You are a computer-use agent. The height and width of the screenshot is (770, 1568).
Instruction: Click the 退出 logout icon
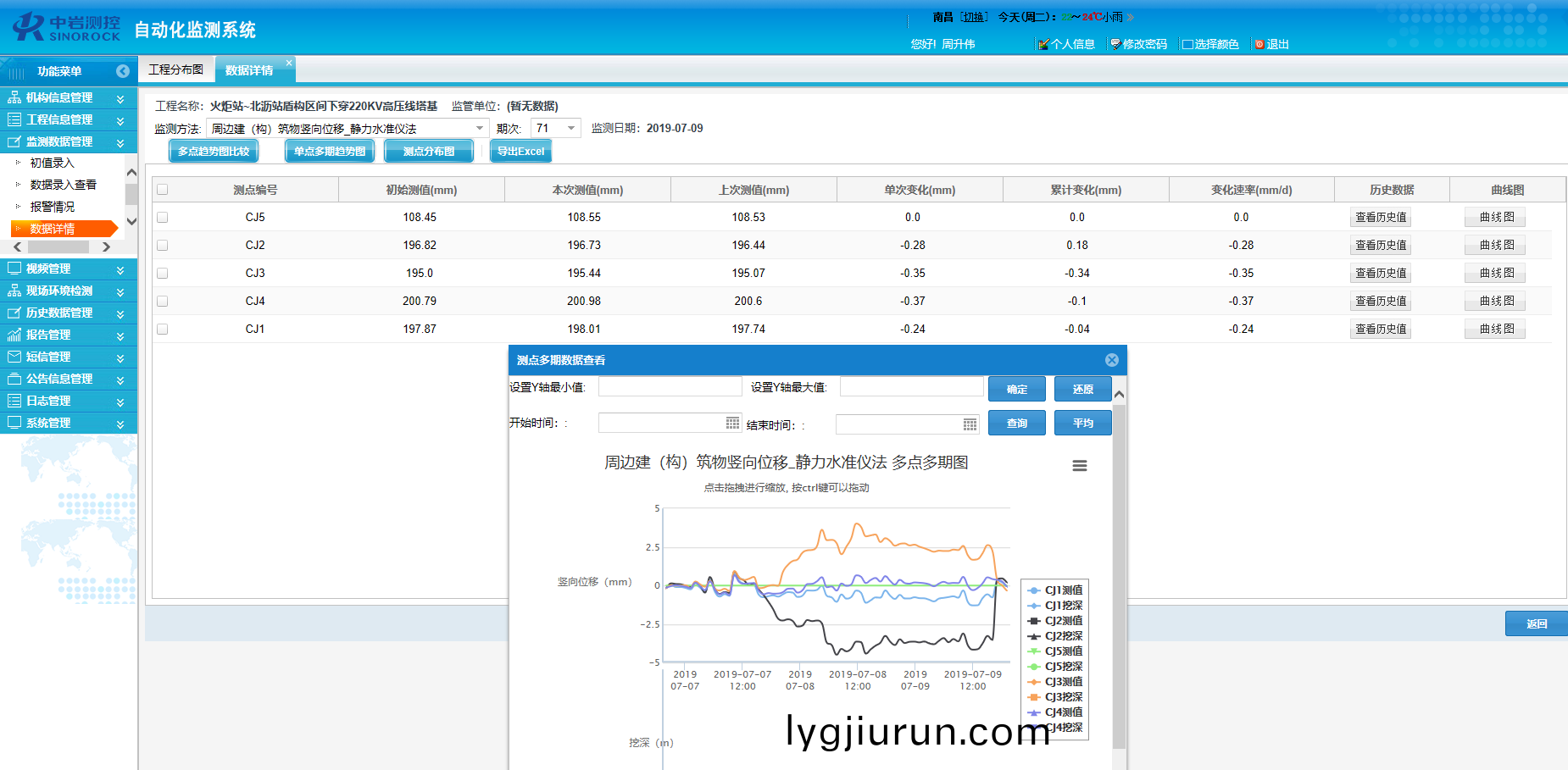(1259, 44)
